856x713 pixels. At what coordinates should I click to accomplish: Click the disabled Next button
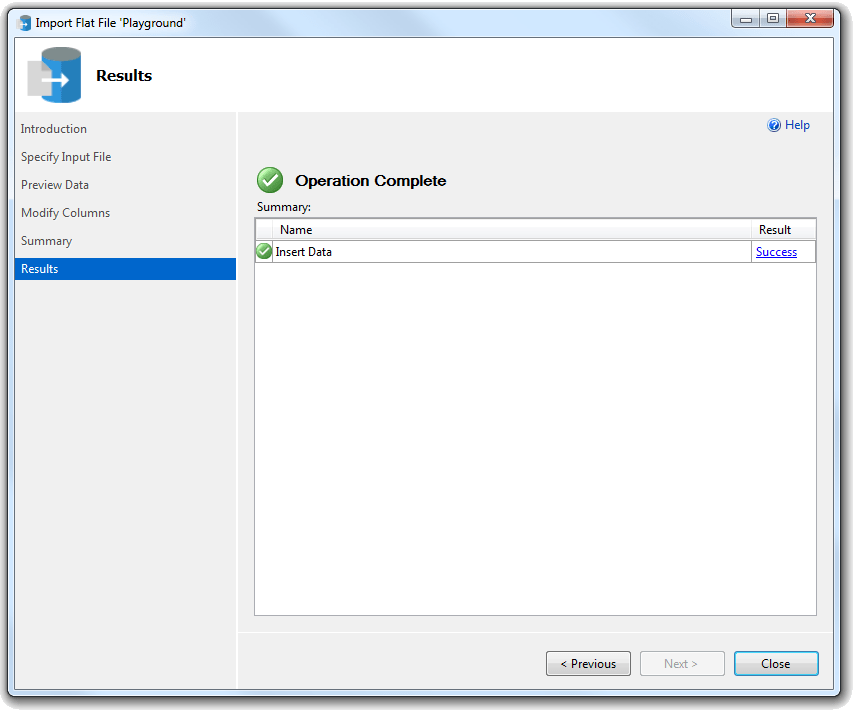(x=682, y=663)
